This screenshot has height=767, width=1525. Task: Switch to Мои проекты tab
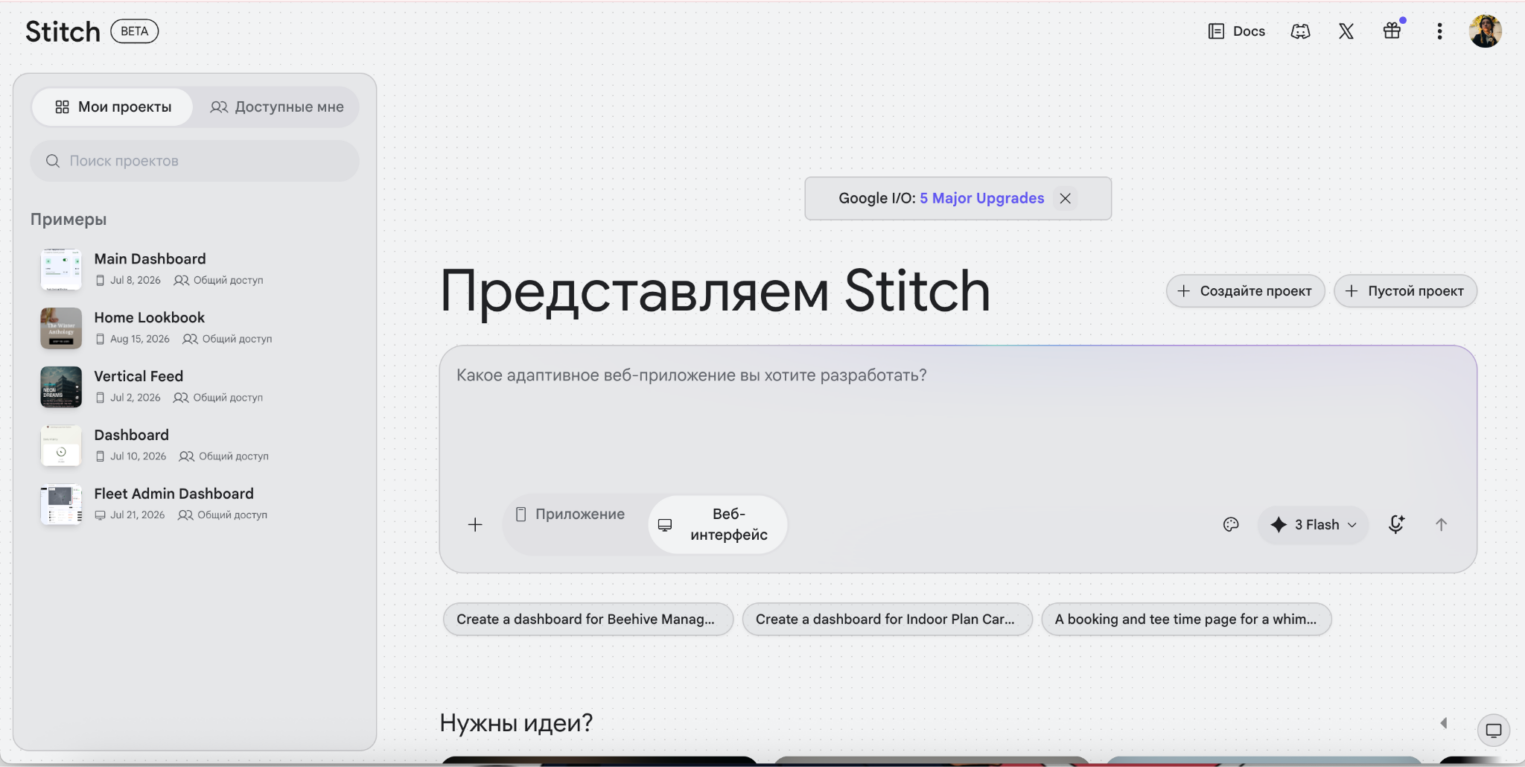113,107
